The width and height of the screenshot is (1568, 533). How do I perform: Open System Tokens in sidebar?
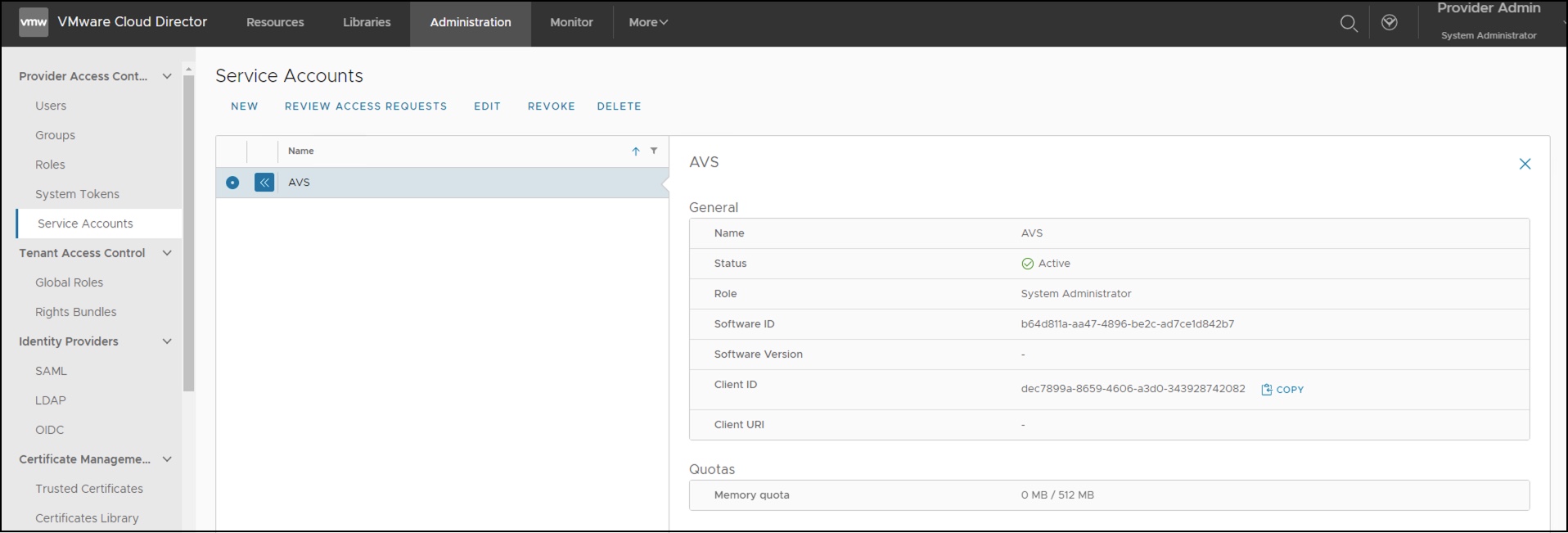pos(77,194)
